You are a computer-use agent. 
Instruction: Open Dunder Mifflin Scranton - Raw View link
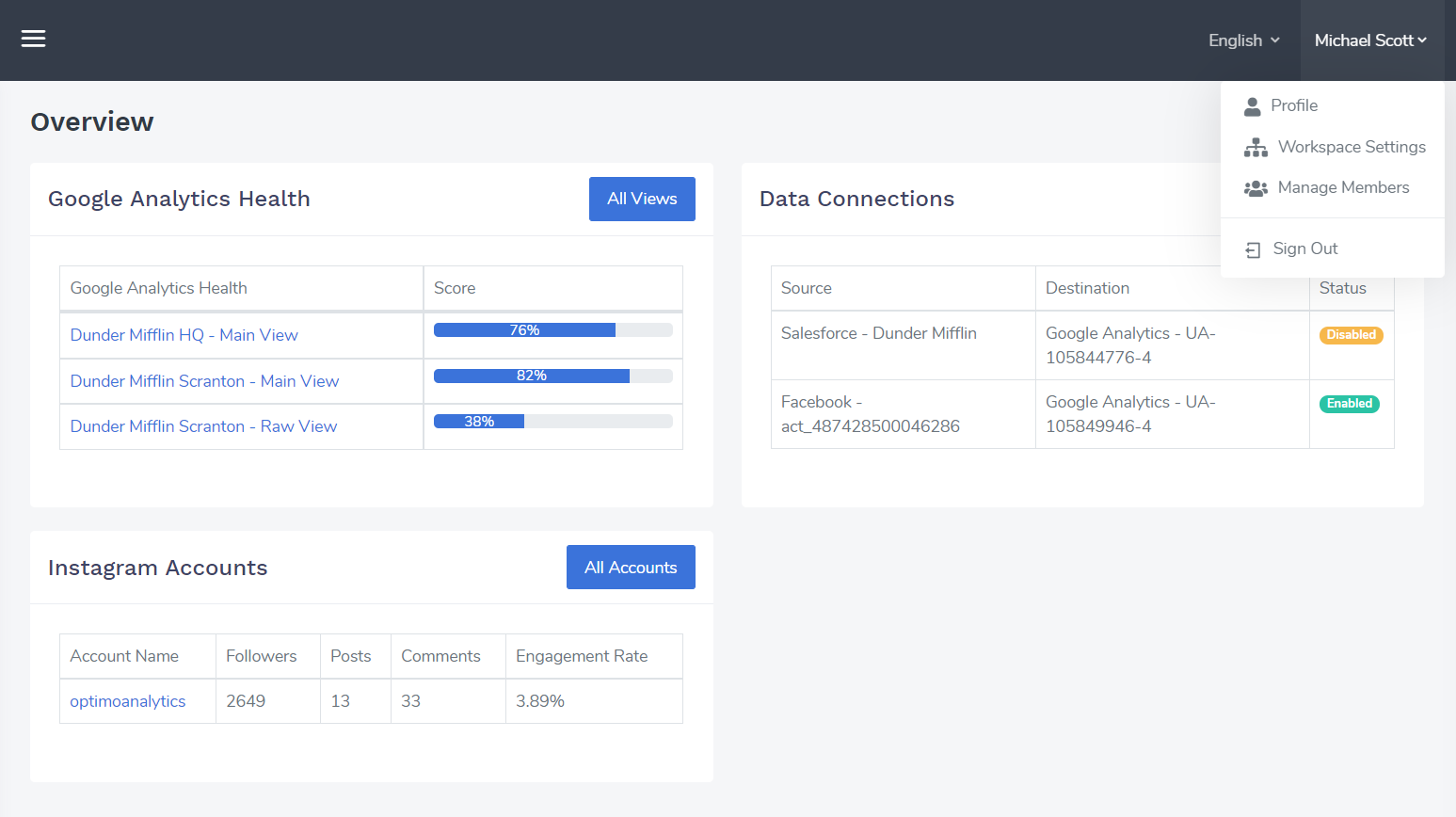click(x=203, y=426)
